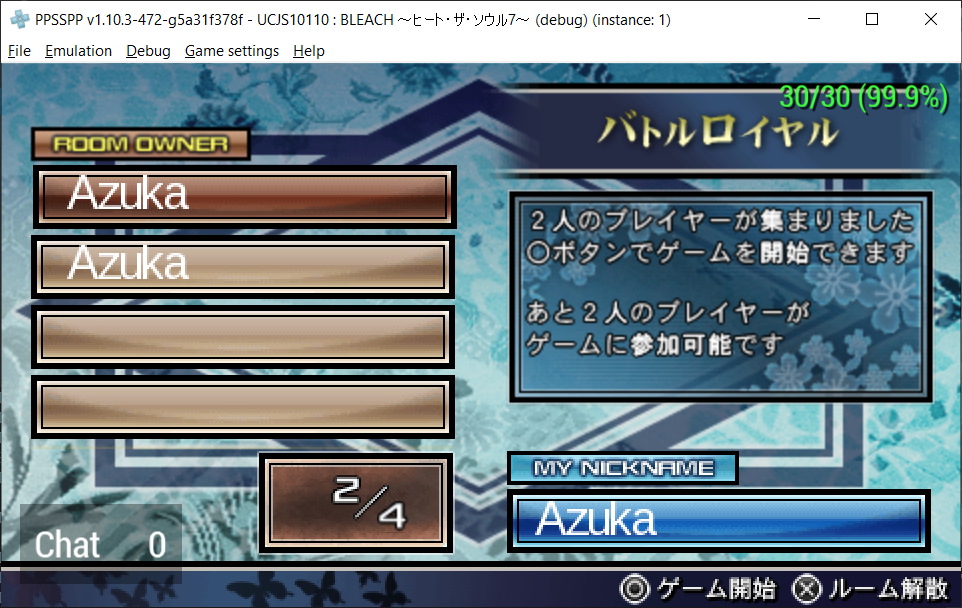Image resolution: width=962 pixels, height=608 pixels.
Task: Select the empty third player slot
Action: click(243, 337)
